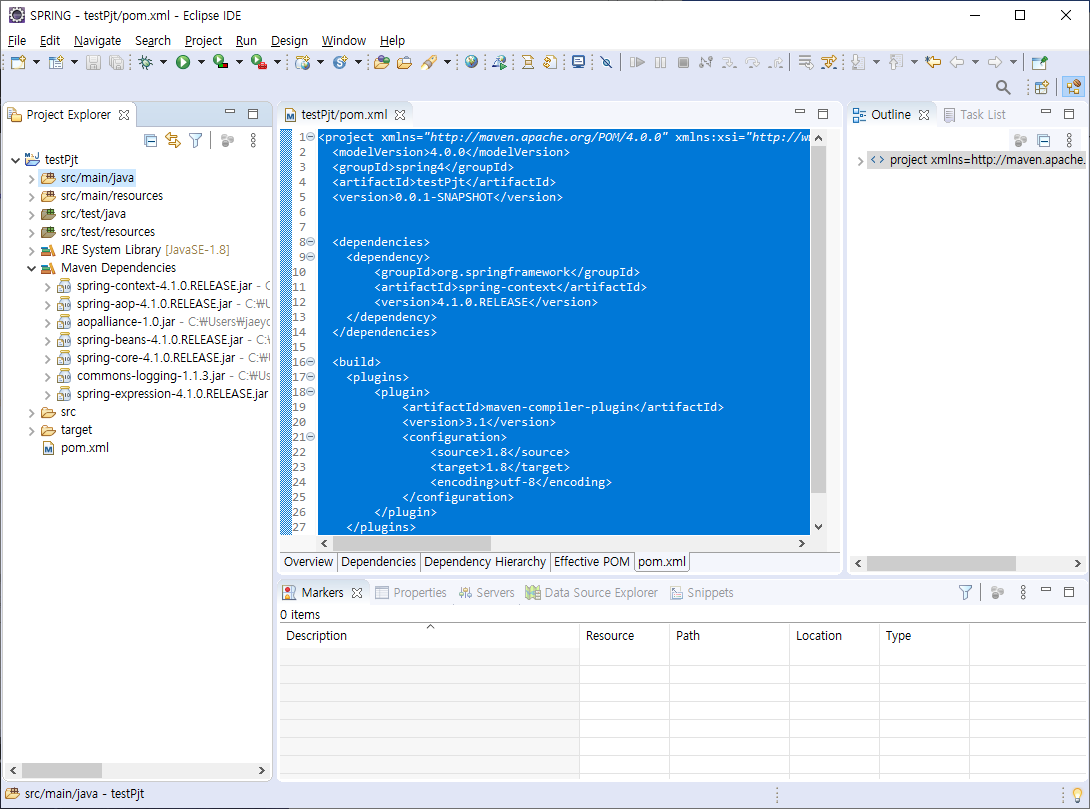Open dropdown arrow next to Debug button
This screenshot has height=809, width=1090.
click(163, 63)
